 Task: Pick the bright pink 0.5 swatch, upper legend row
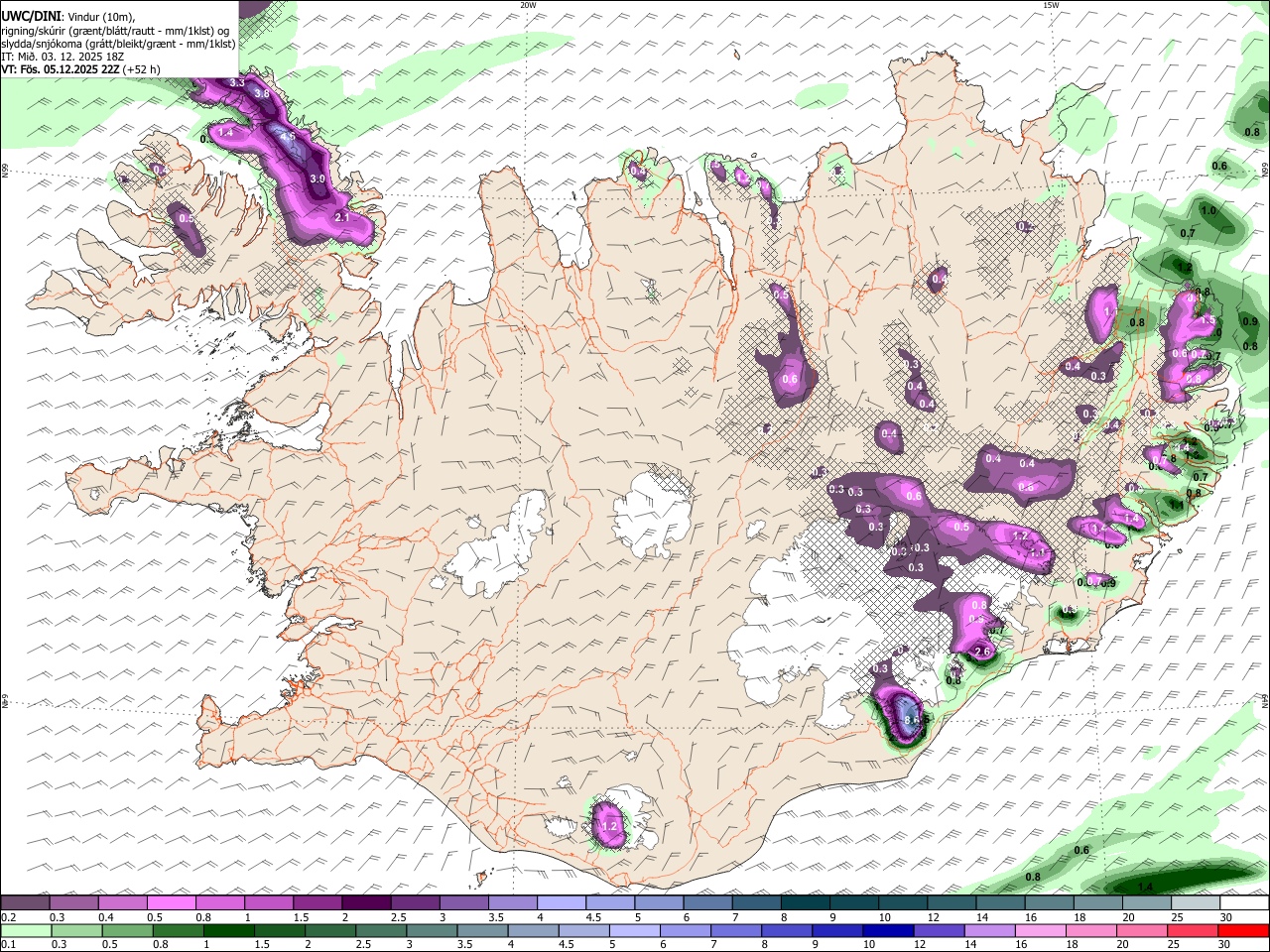[170, 902]
